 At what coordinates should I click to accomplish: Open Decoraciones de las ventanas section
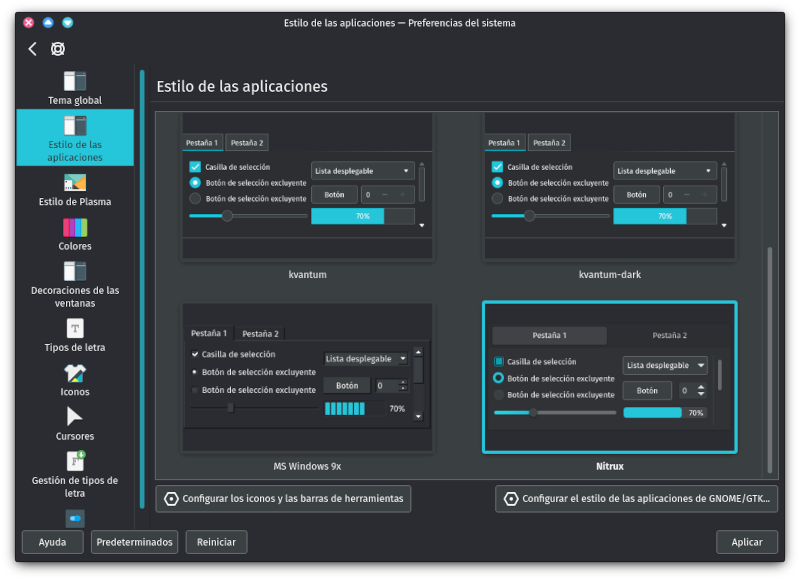[x=75, y=271]
